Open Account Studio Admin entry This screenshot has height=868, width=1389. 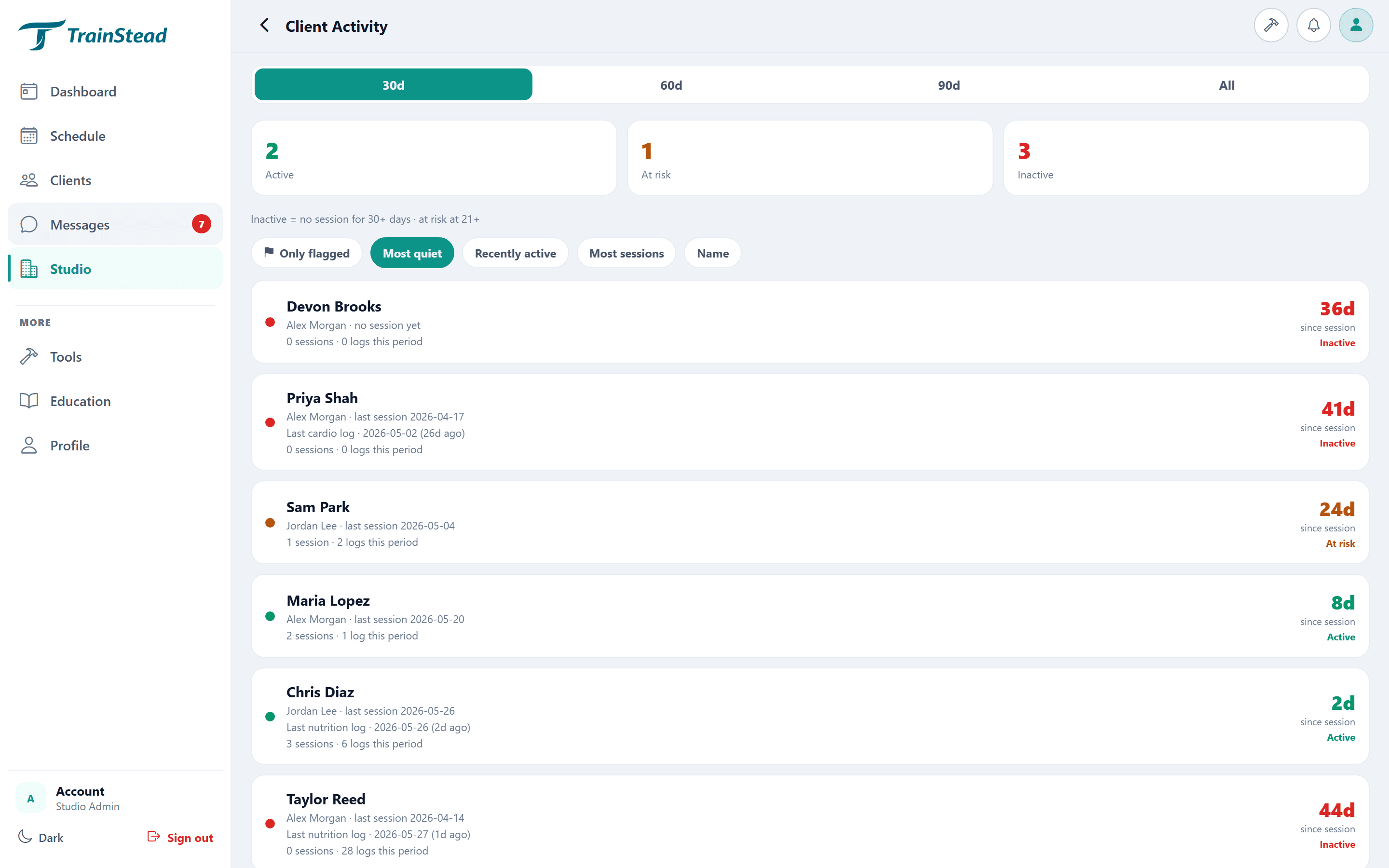(115, 798)
